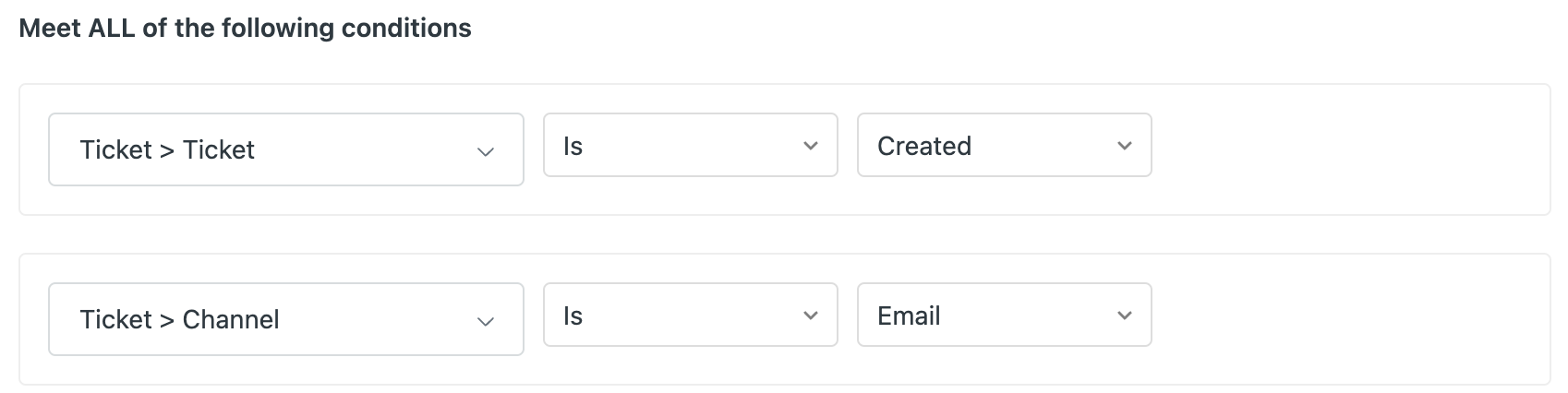Image resolution: width=1568 pixels, height=393 pixels.
Task: Open the "Ticket > Ticket" field dropdown
Action: click(x=285, y=149)
